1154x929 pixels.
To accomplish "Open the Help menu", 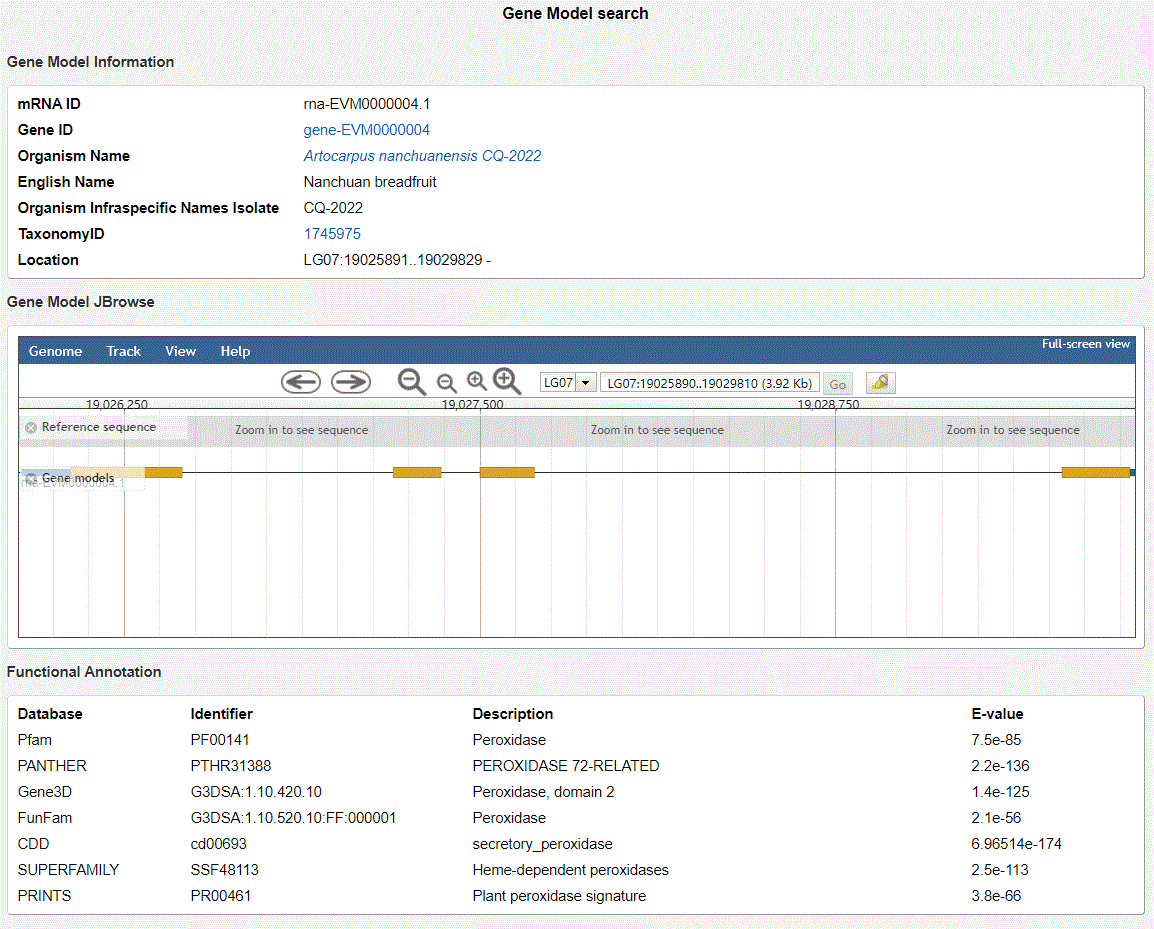I will 235,351.
